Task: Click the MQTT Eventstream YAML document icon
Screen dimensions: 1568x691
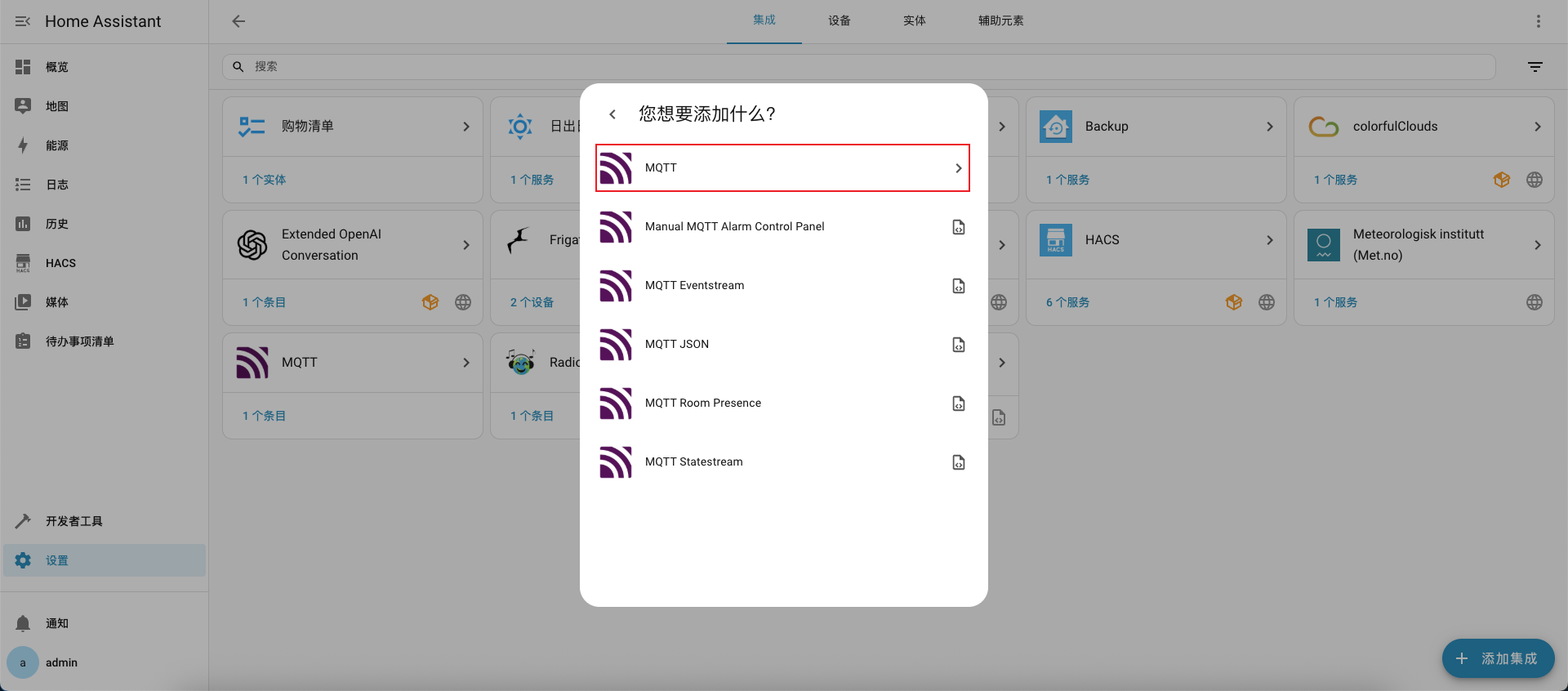Action: pyautogui.click(x=959, y=286)
